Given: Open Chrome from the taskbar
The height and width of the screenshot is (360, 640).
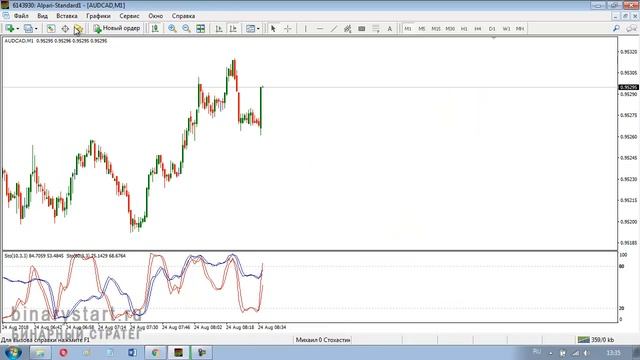Looking at the screenshot, I should click(156, 352).
